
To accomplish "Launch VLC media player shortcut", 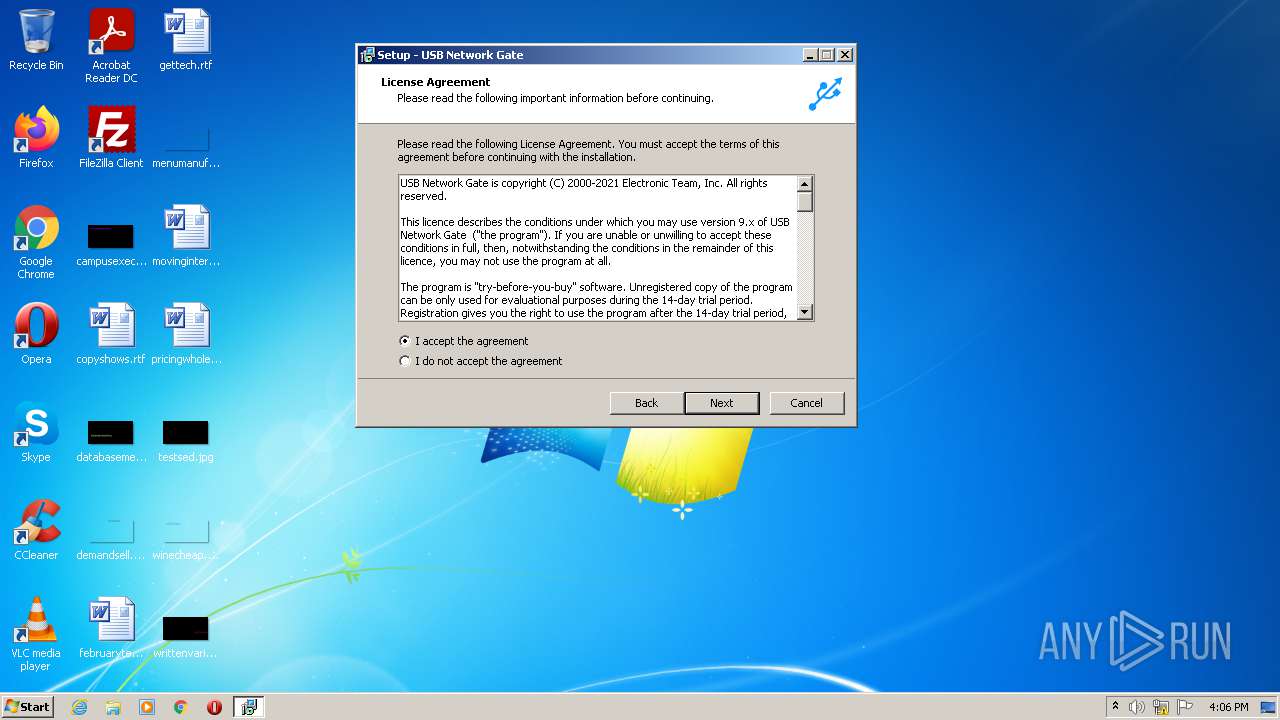I will [x=36, y=634].
